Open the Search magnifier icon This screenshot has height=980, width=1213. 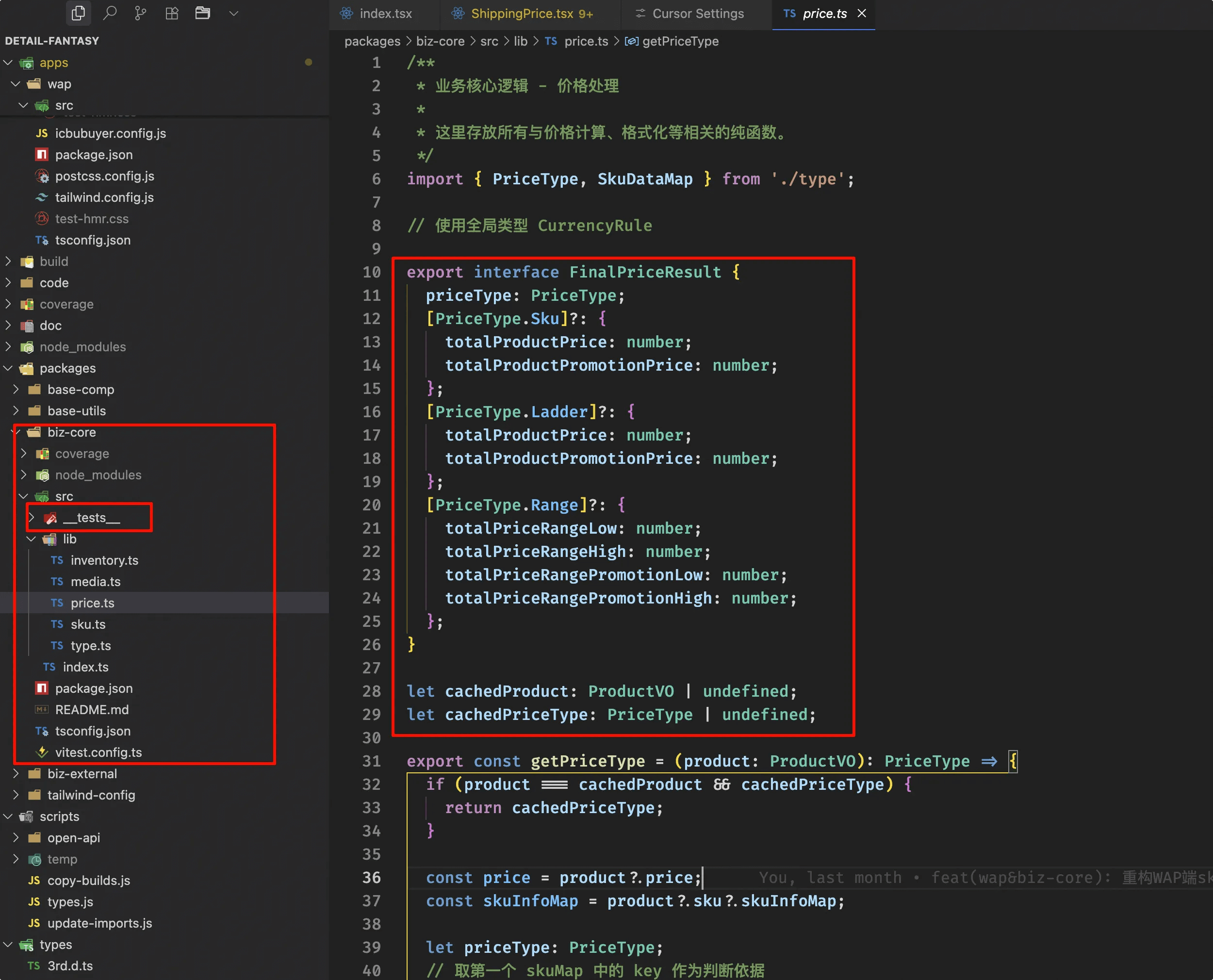tap(110, 13)
